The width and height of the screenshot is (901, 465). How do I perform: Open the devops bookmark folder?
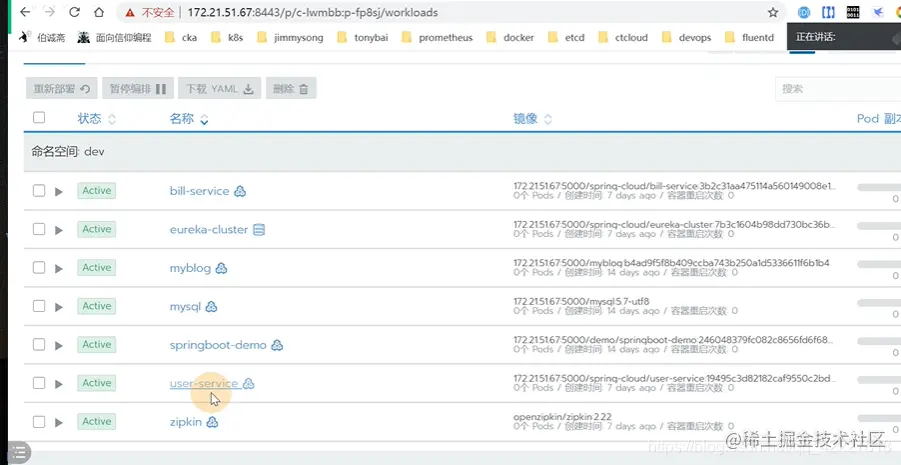click(687, 38)
